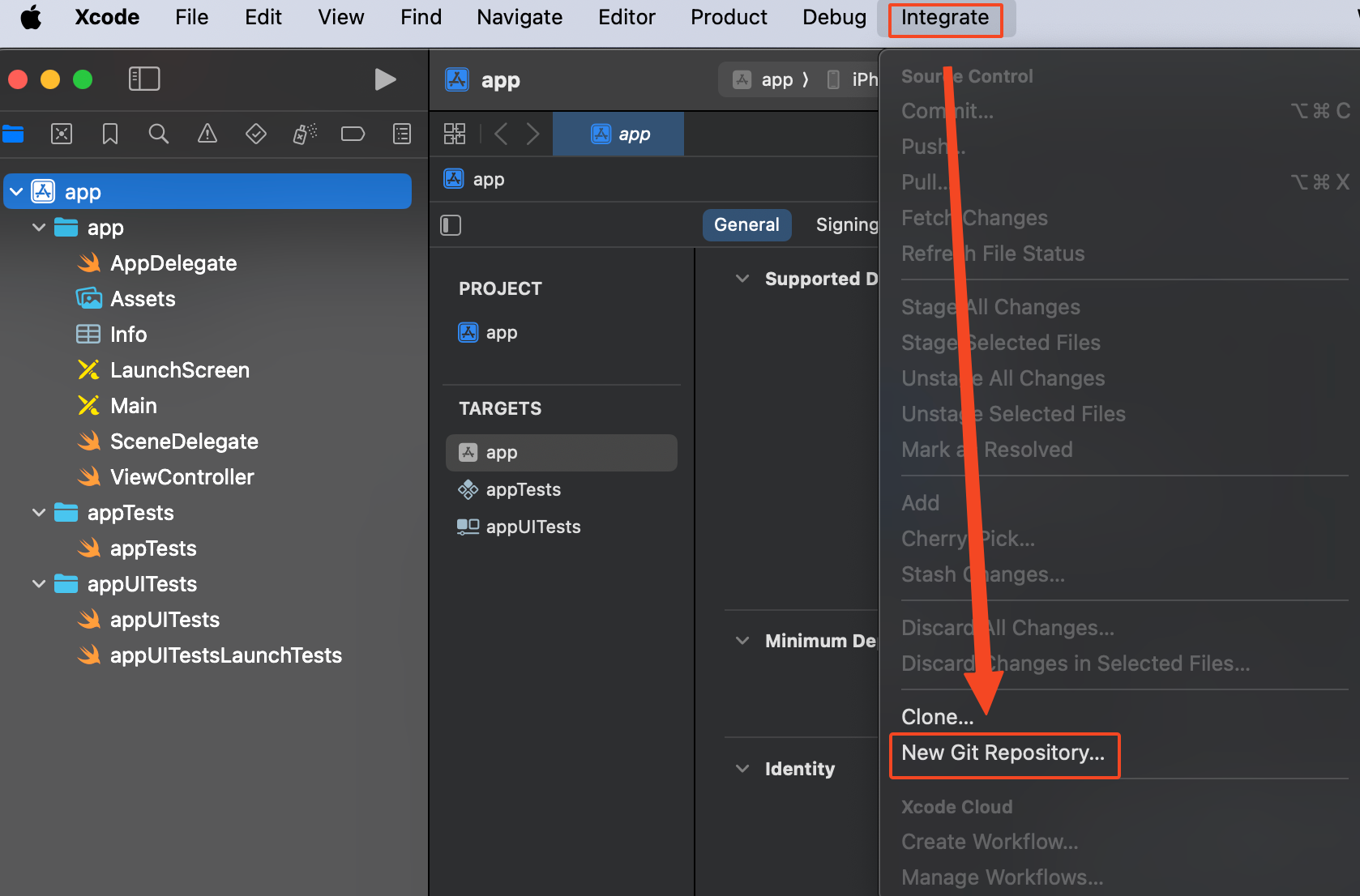
Task: Select the app editor tab
Action: [x=618, y=134]
